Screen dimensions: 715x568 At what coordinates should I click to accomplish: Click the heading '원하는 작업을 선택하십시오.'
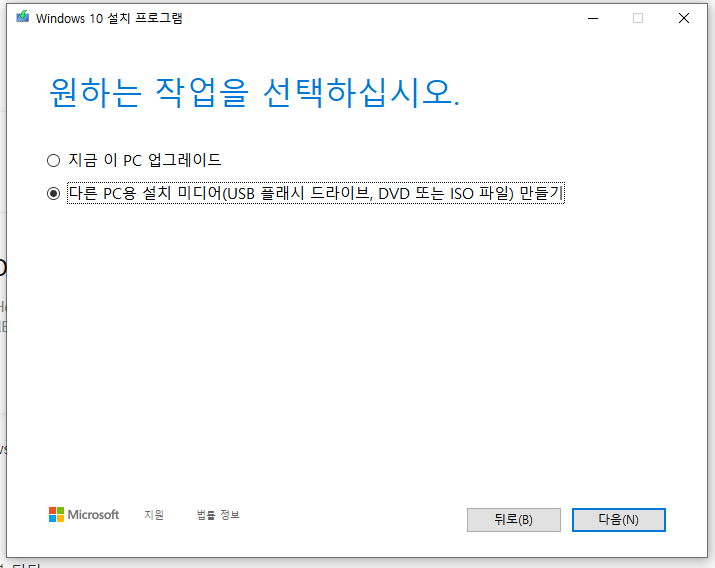pos(254,93)
